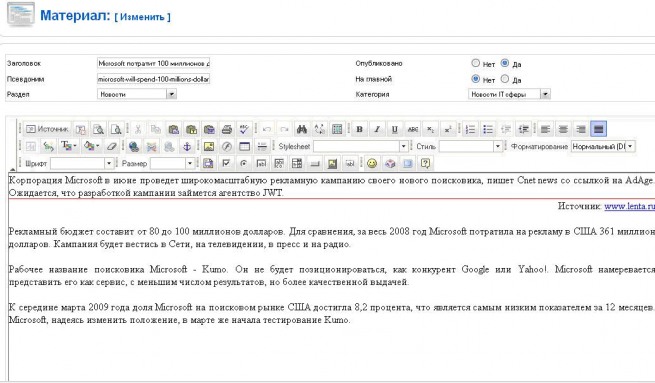Image resolution: width=655 pixels, height=383 pixels.
Task: Open the Категория dropdown
Action: click(x=509, y=94)
